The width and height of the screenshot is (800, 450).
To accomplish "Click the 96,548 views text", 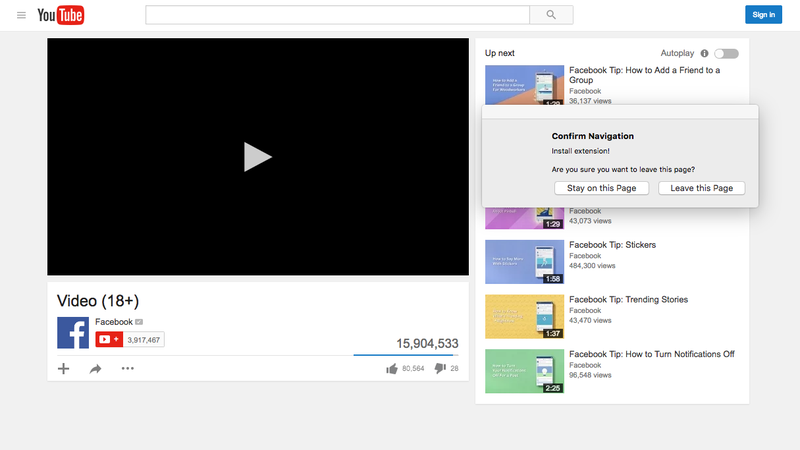I will pos(590,375).
